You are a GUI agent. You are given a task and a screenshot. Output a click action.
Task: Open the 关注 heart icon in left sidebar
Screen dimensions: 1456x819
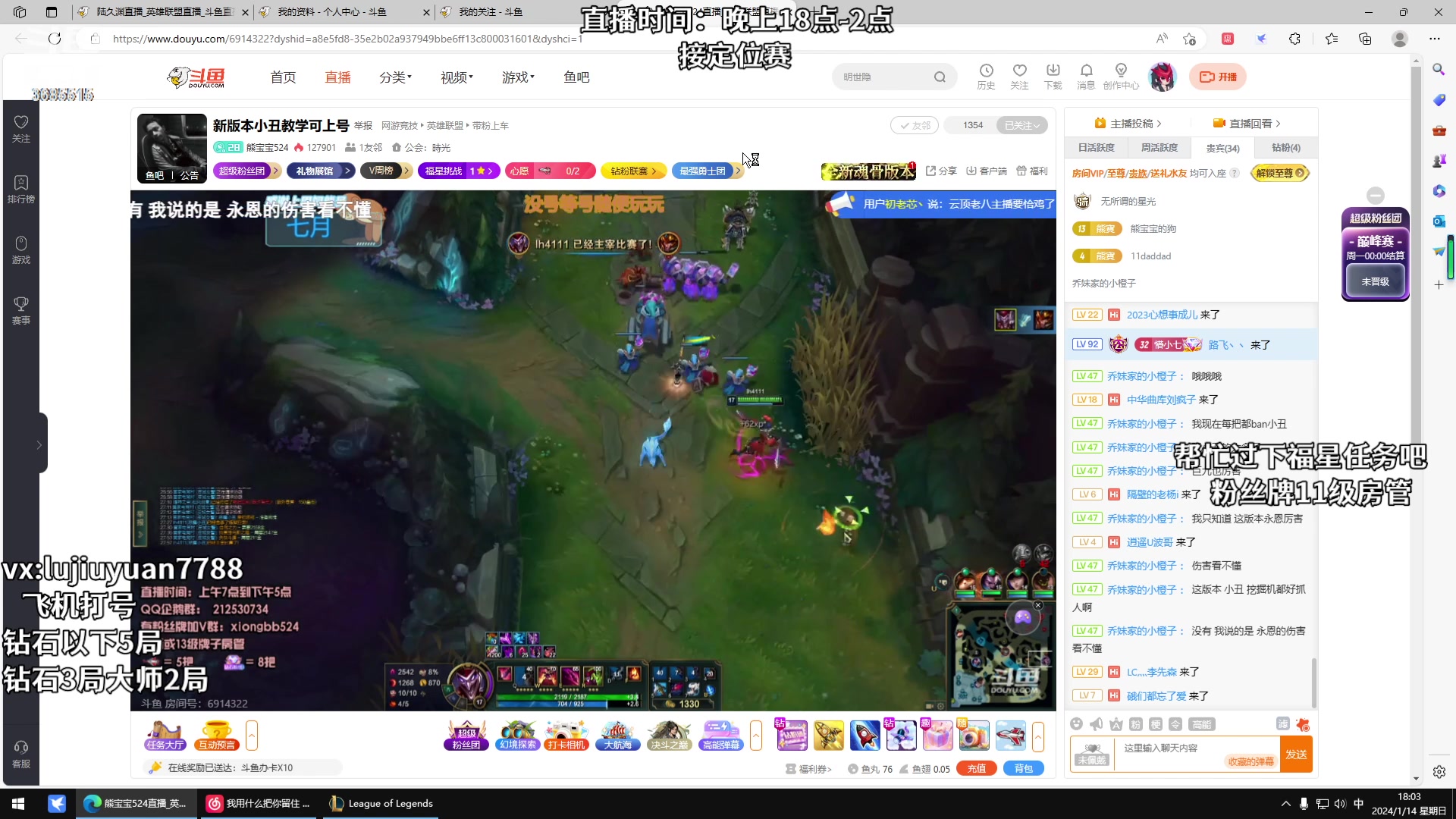point(21,129)
